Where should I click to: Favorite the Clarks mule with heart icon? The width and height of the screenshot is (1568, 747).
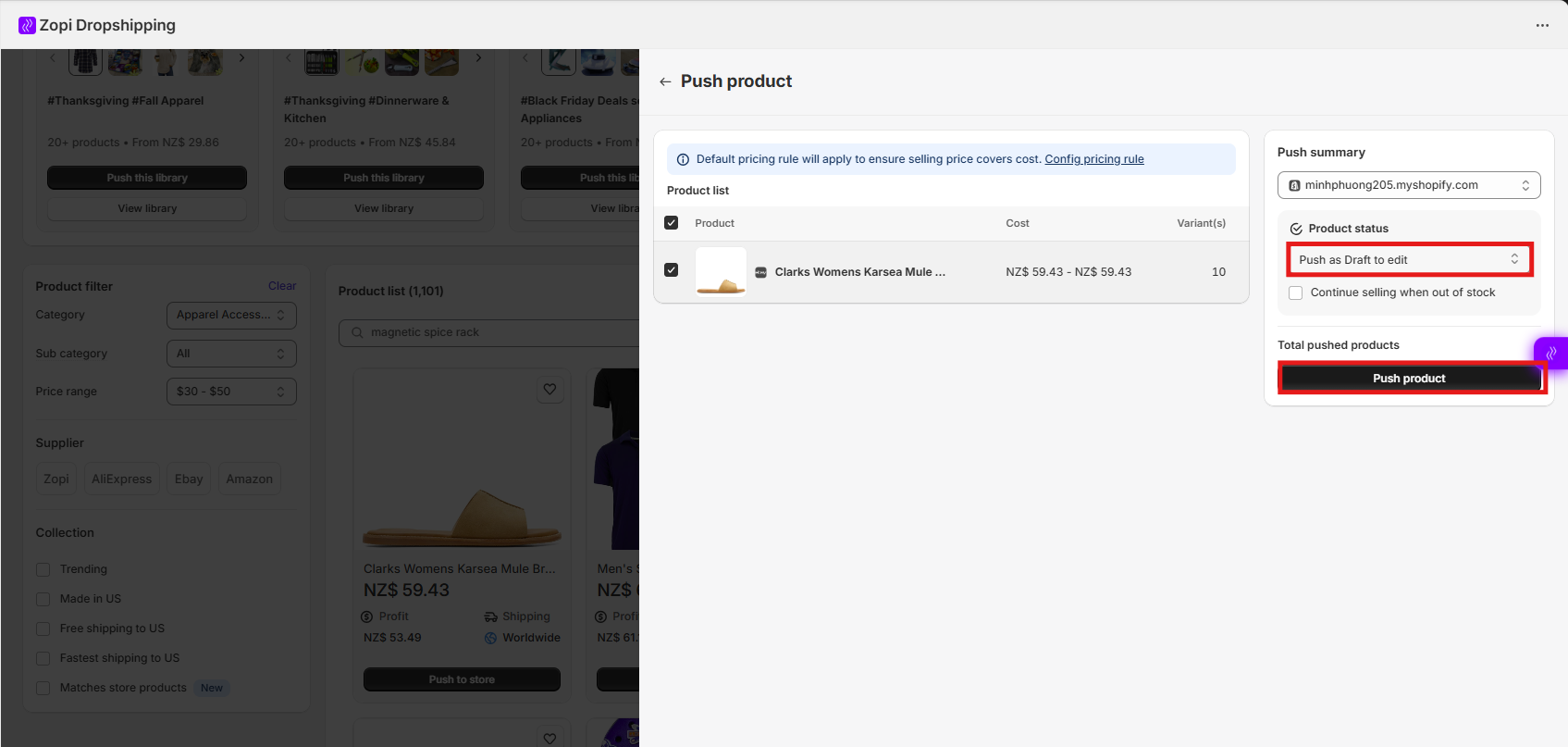click(549, 390)
